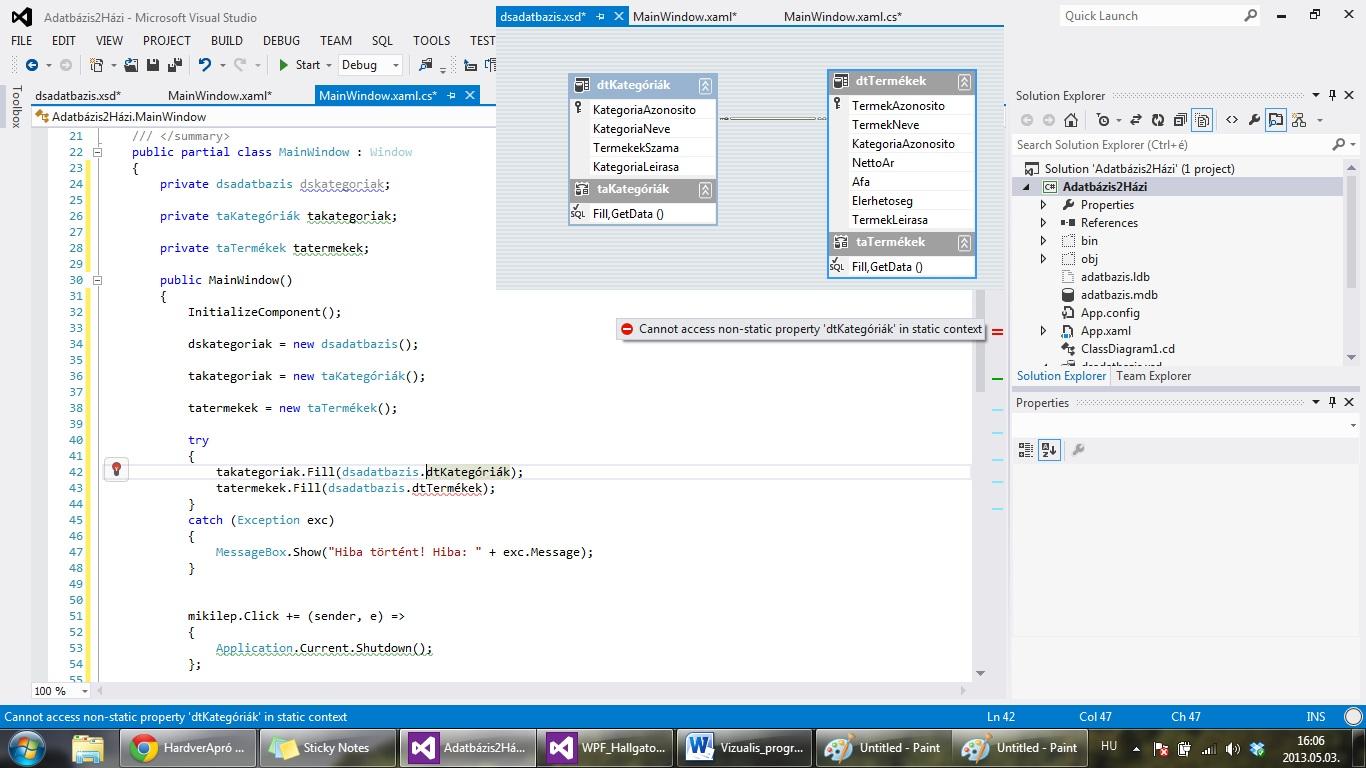
Task: Open the FILE menu
Action: (21, 41)
